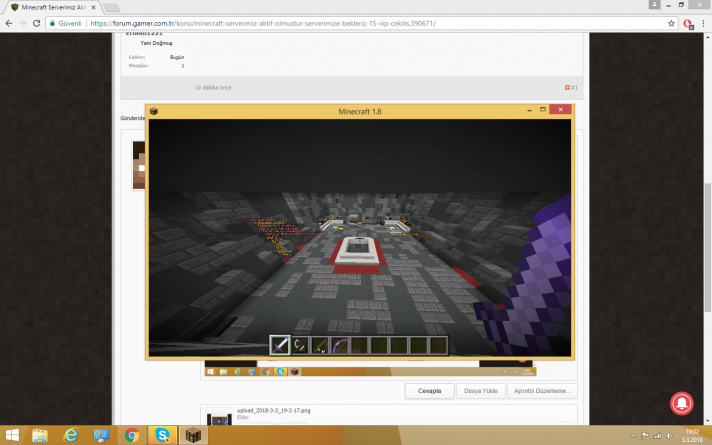
Task: Go back using Chrome's back arrow
Action: coord(9,23)
